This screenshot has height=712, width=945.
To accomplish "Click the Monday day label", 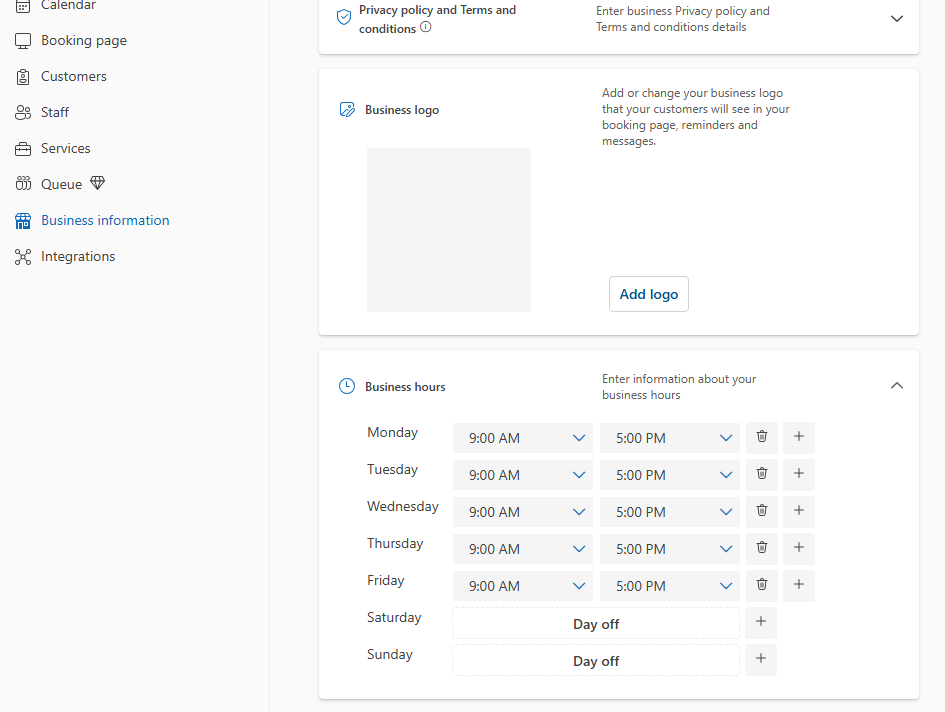I will click(392, 433).
